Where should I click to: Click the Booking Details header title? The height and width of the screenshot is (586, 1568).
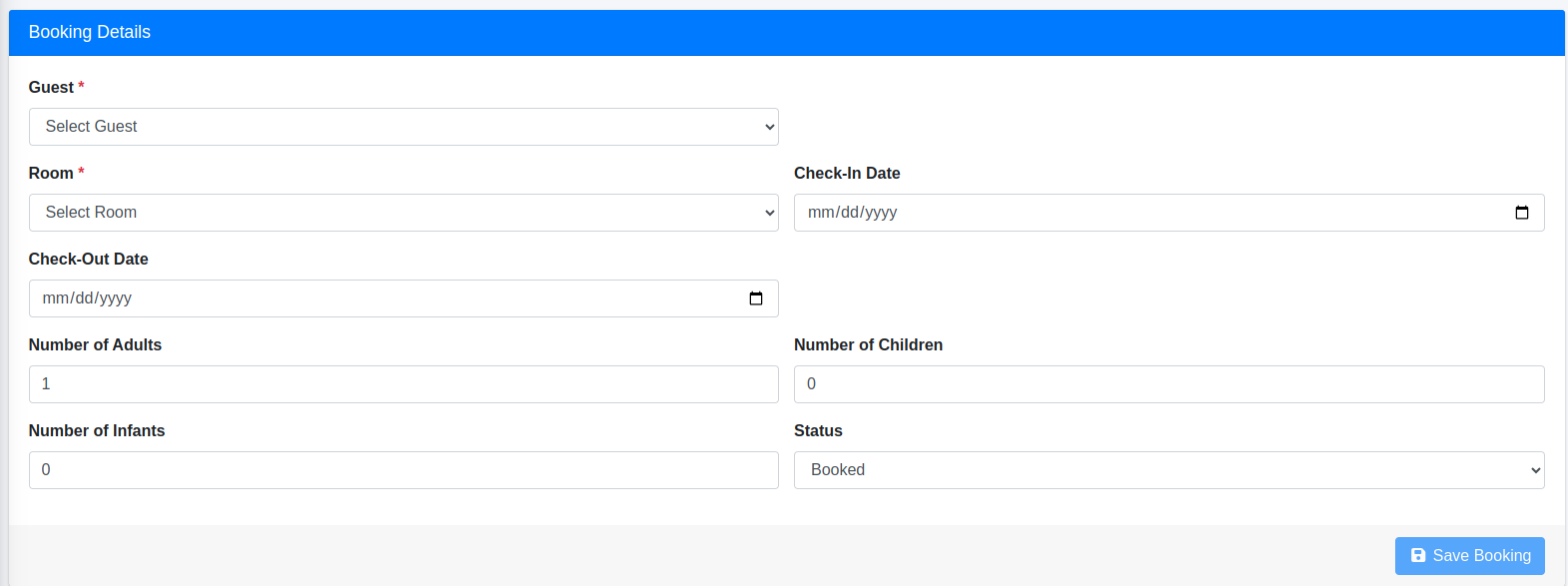click(90, 32)
